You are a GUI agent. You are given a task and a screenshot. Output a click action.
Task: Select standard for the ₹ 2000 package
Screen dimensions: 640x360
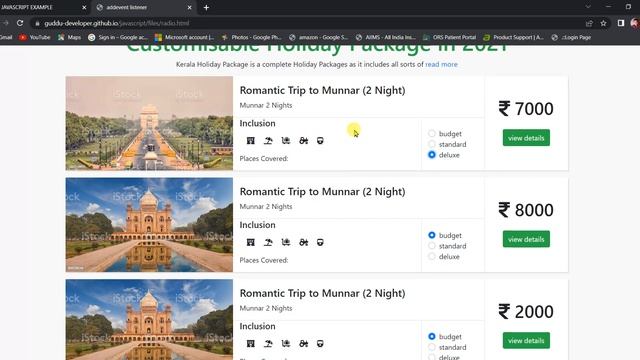[x=432, y=347]
